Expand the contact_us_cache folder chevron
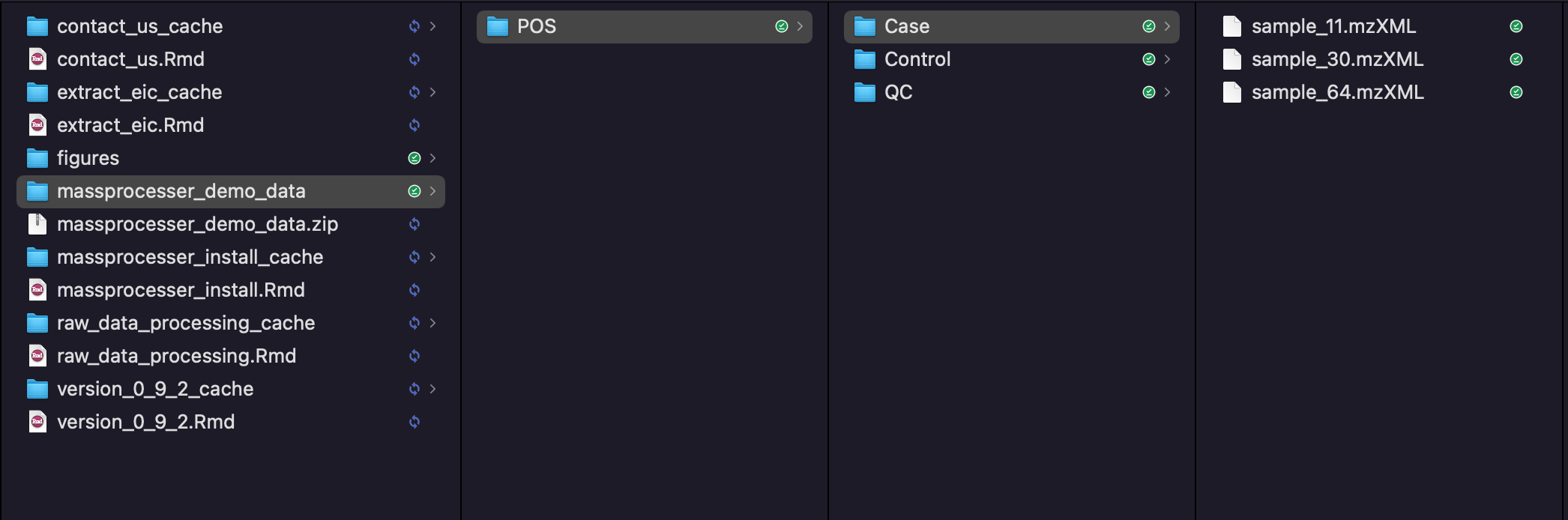This screenshot has width=1568, height=520. 433,26
